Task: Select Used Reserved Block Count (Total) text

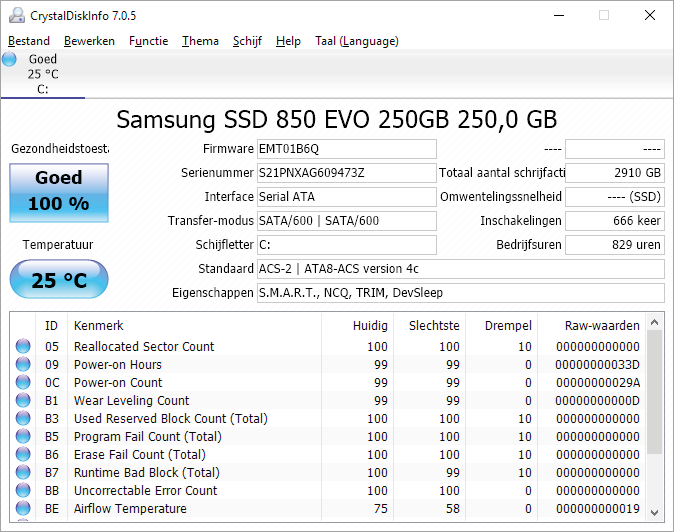Action: click(x=171, y=419)
